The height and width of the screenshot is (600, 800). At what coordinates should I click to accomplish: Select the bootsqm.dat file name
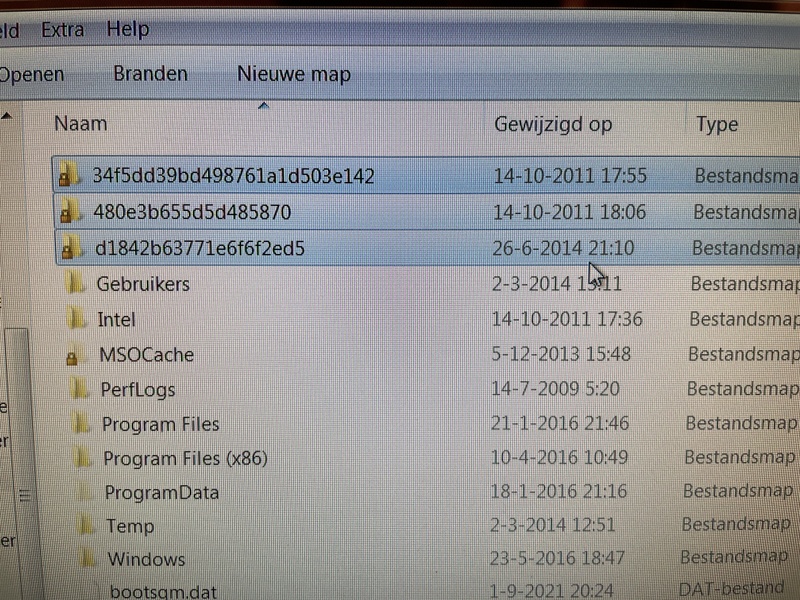(x=163, y=591)
